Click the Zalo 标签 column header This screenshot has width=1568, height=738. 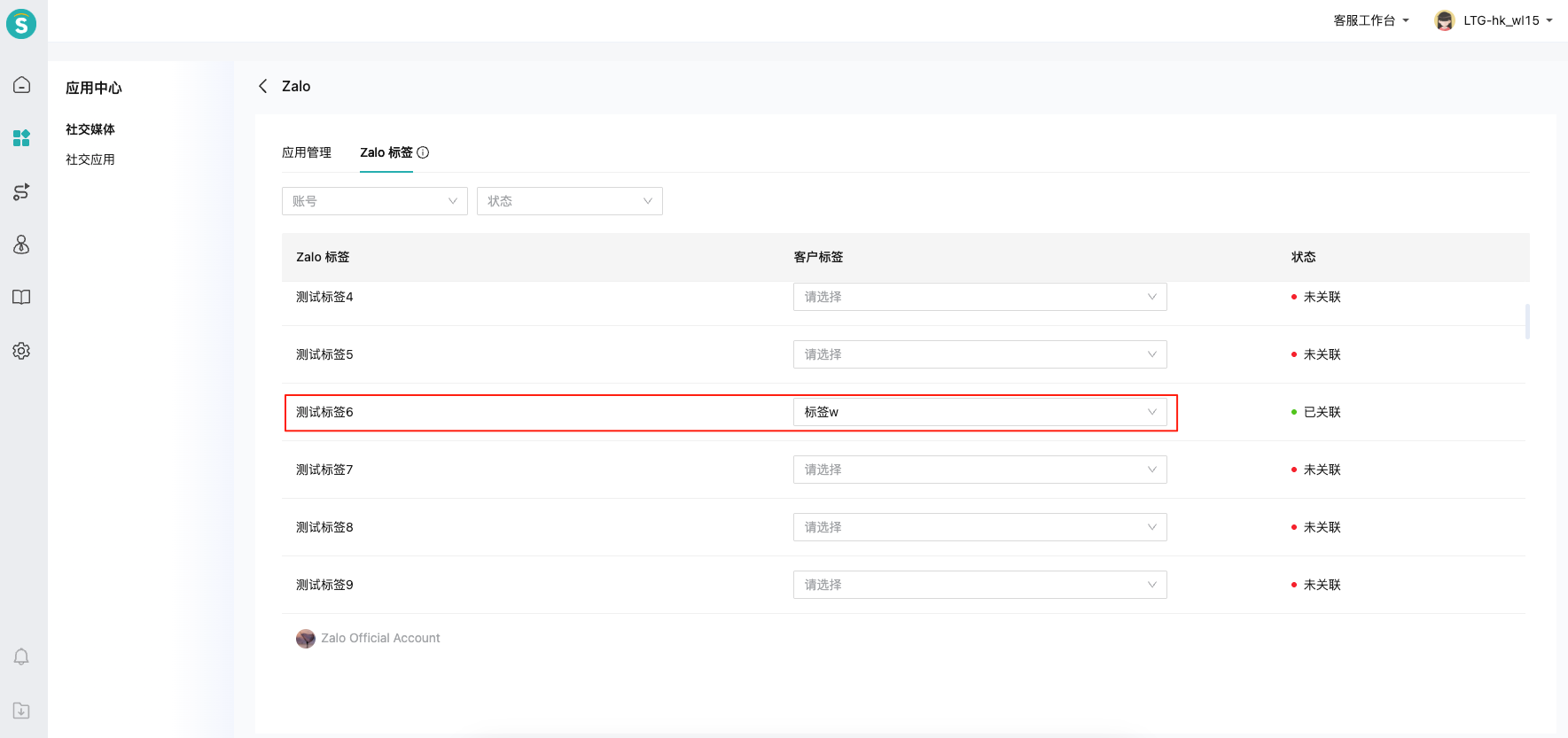(x=323, y=257)
